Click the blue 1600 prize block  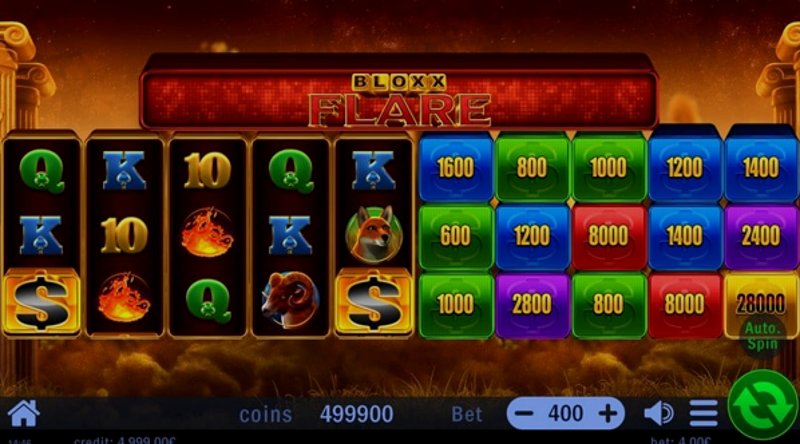click(456, 167)
